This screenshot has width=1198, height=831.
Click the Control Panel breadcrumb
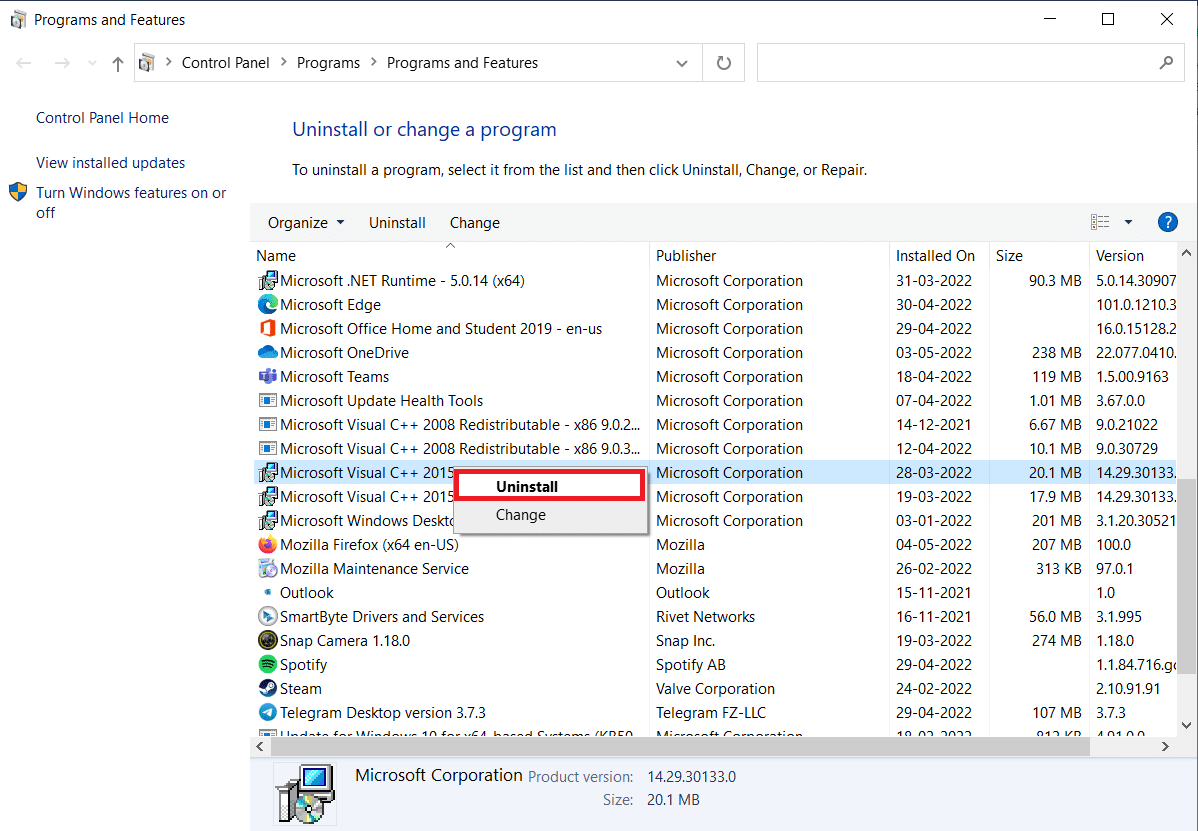point(225,63)
